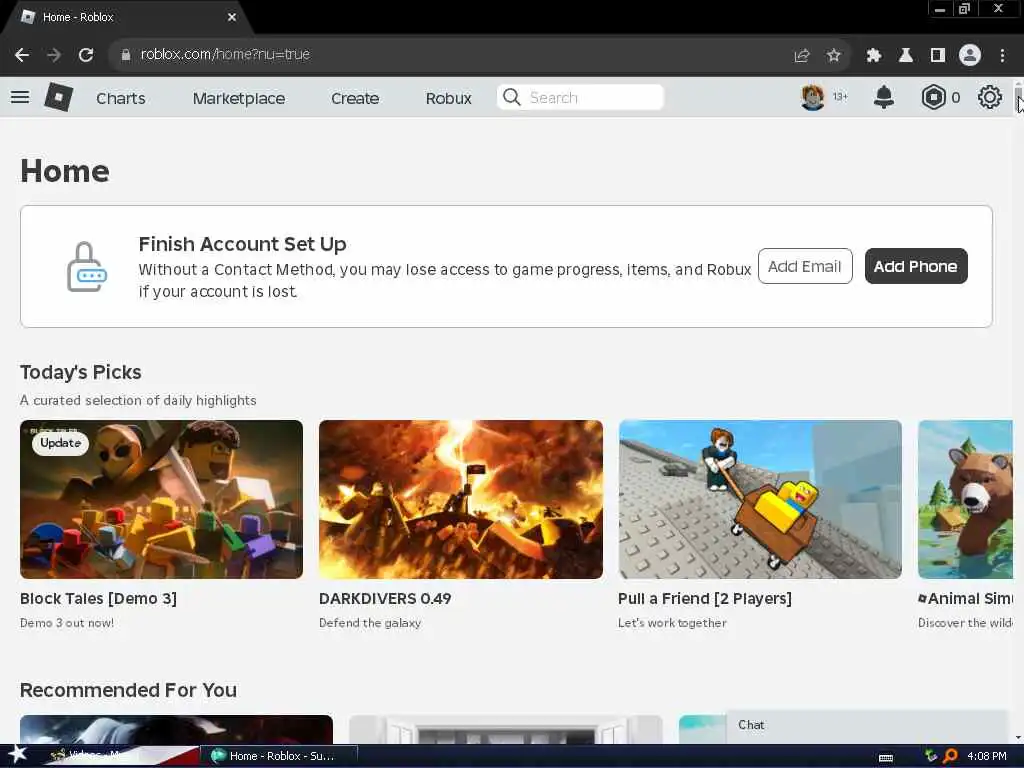This screenshot has width=1024, height=768.
Task: Open the settings gear in Roblox header
Action: 989,97
